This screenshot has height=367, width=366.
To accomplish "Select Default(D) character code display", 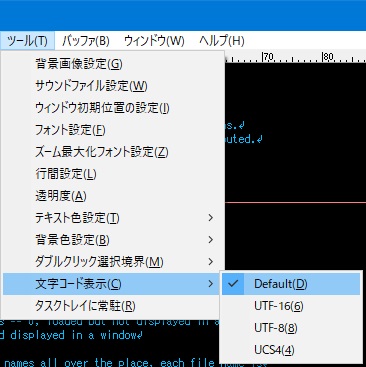I will pos(291,284).
